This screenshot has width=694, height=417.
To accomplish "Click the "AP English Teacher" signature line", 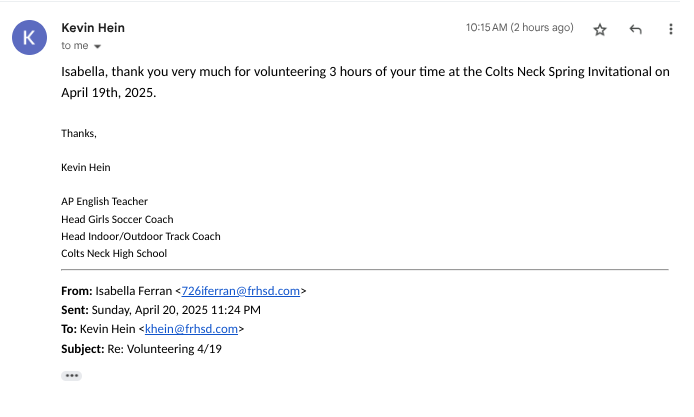I will [104, 202].
